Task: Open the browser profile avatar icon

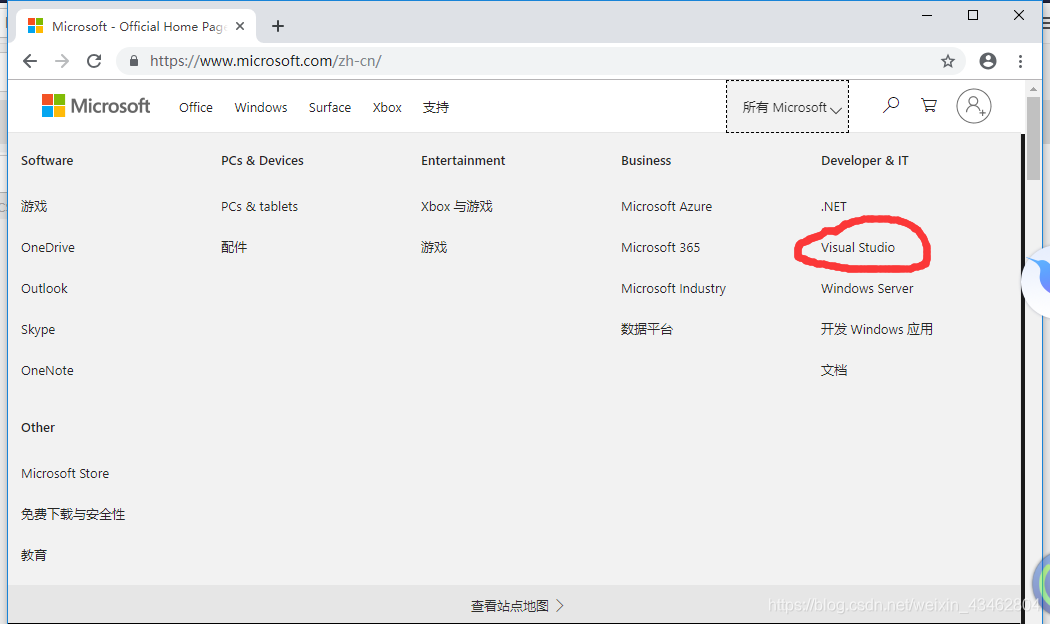Action: click(x=988, y=61)
